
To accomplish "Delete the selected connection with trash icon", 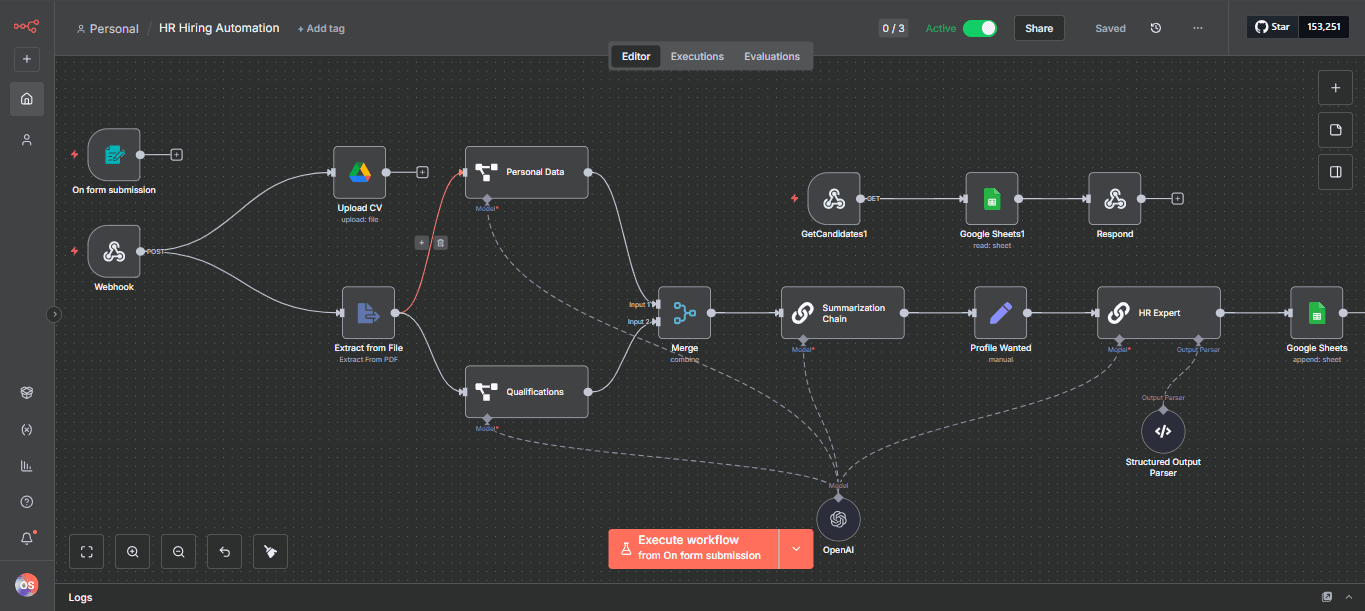I will (441, 242).
